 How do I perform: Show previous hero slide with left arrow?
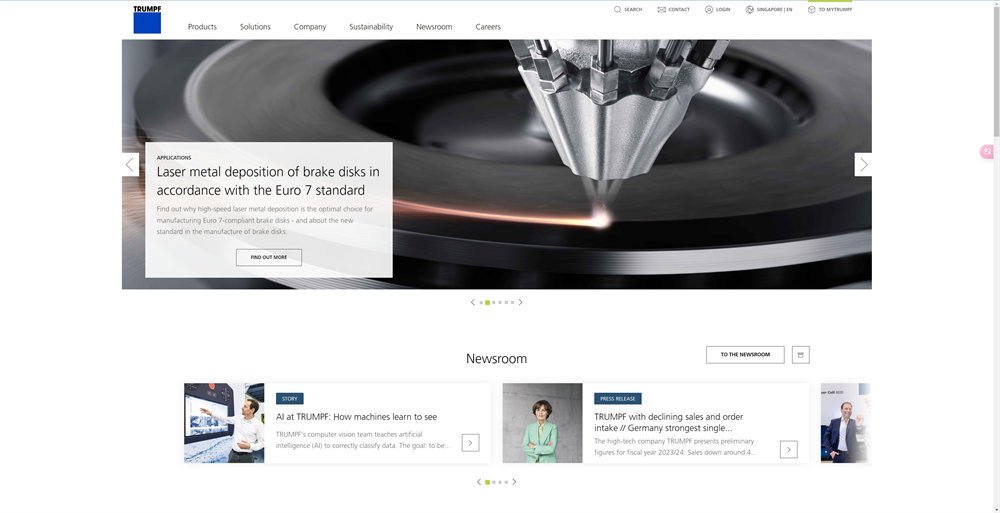130,165
